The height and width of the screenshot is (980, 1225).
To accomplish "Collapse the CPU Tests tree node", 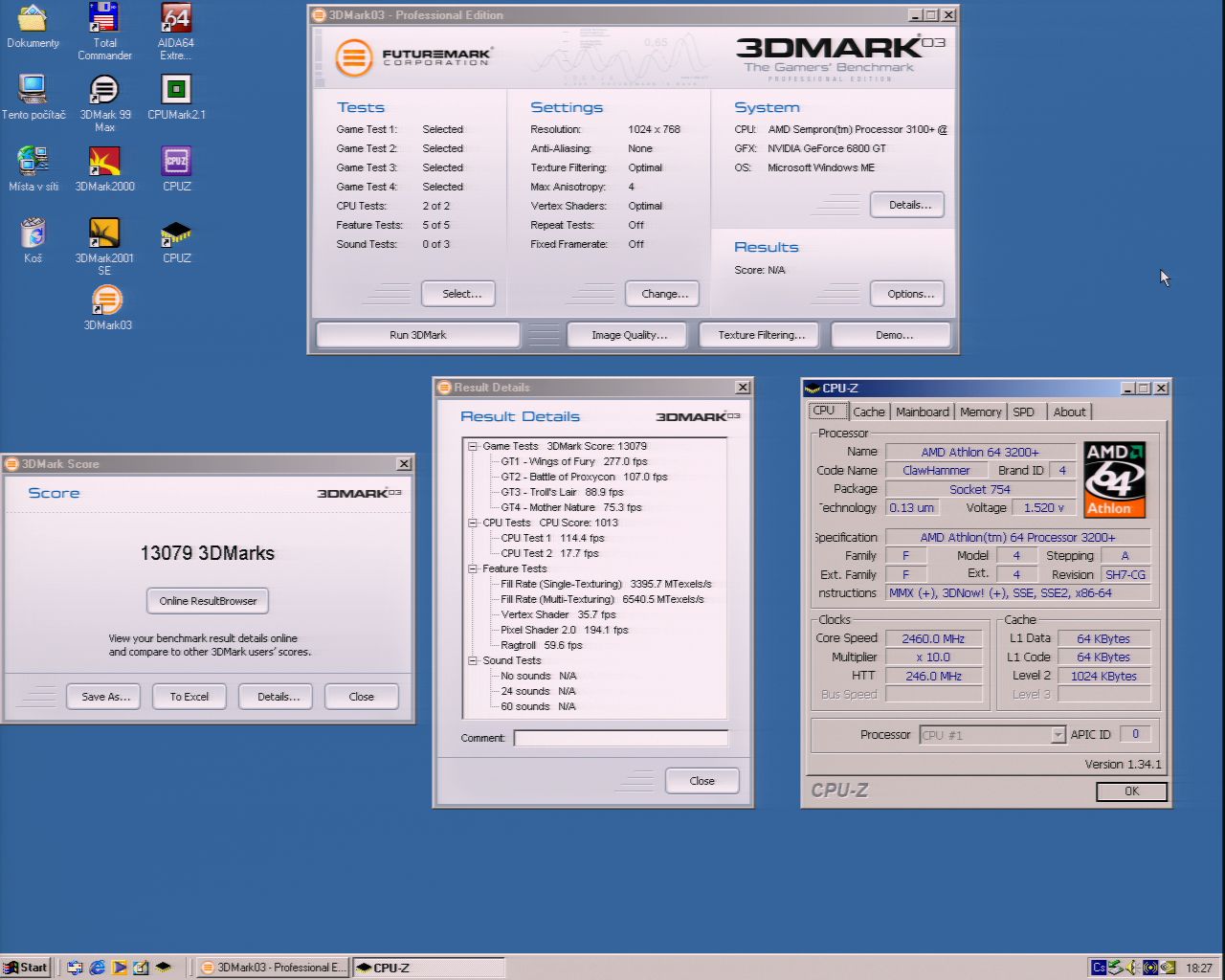I will pyautogui.click(x=473, y=523).
